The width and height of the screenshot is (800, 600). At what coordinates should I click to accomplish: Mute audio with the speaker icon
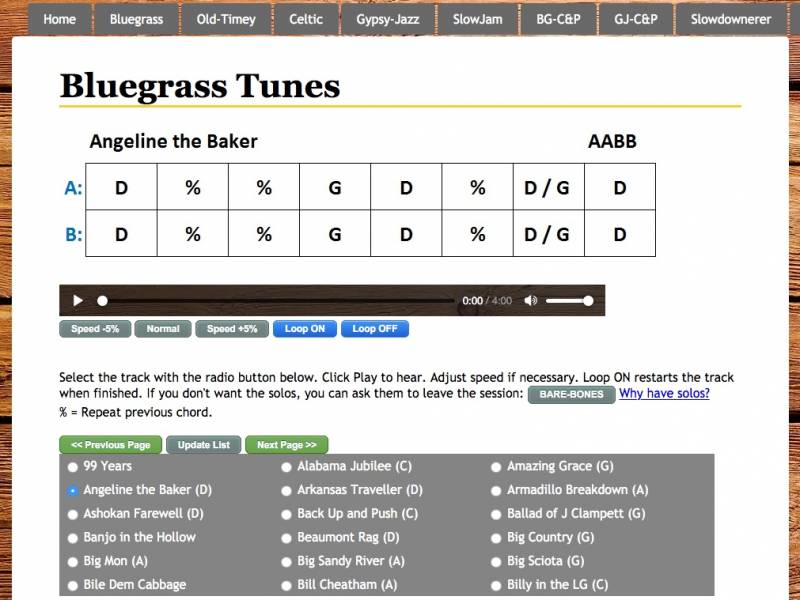coord(531,300)
